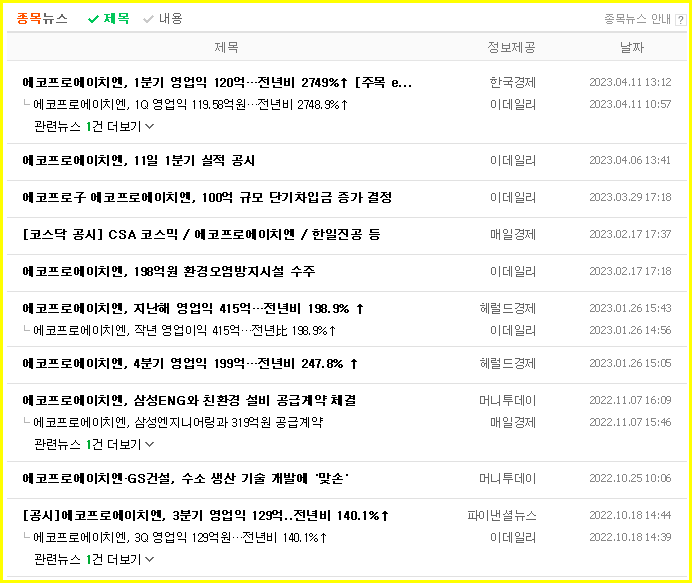Open sub-article 3Q 영업익 129억원…전년비 140.1%
692x583 pixels.
click(180, 538)
